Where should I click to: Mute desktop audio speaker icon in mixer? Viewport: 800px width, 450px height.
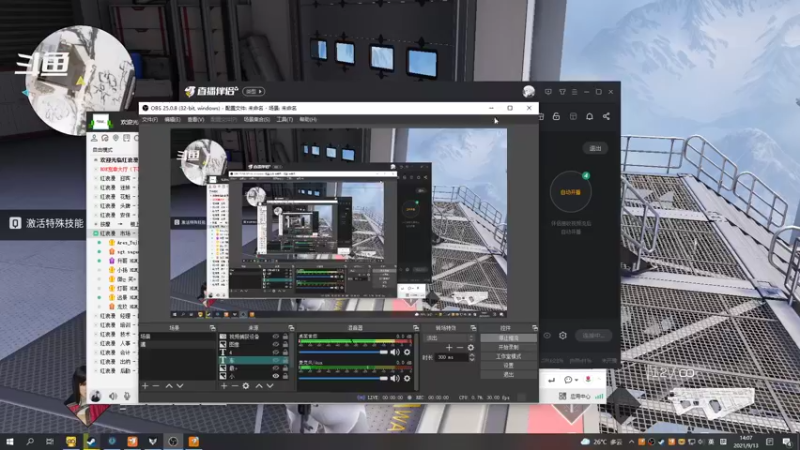pos(395,352)
